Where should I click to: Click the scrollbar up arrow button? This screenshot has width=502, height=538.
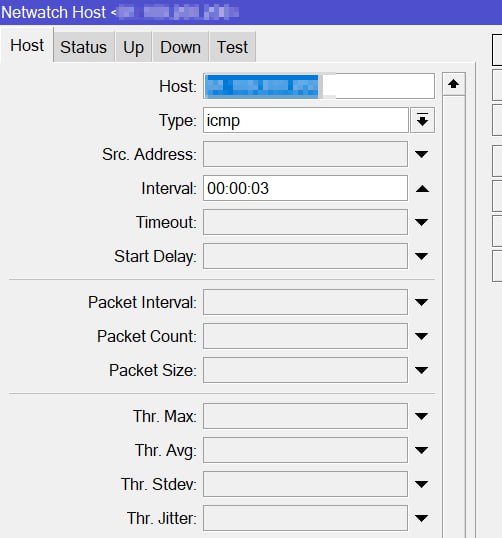pyautogui.click(x=454, y=84)
